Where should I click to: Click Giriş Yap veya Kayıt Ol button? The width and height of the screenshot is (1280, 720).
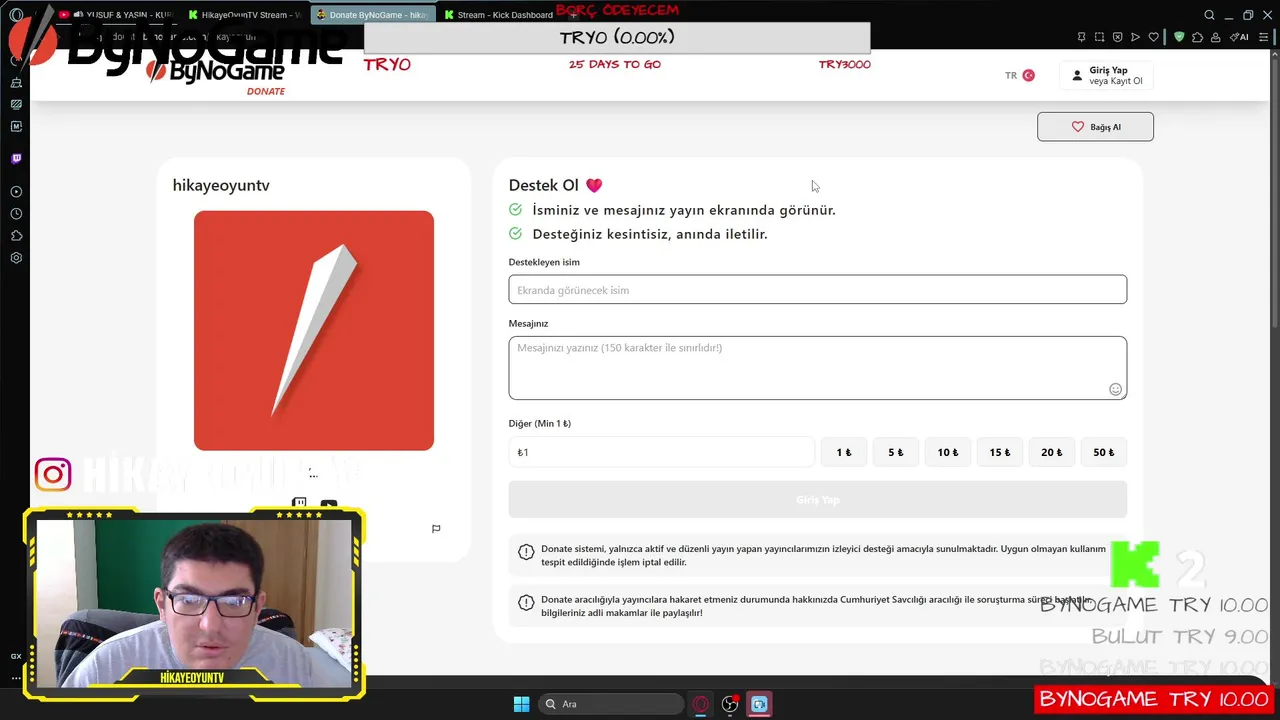[1106, 75]
